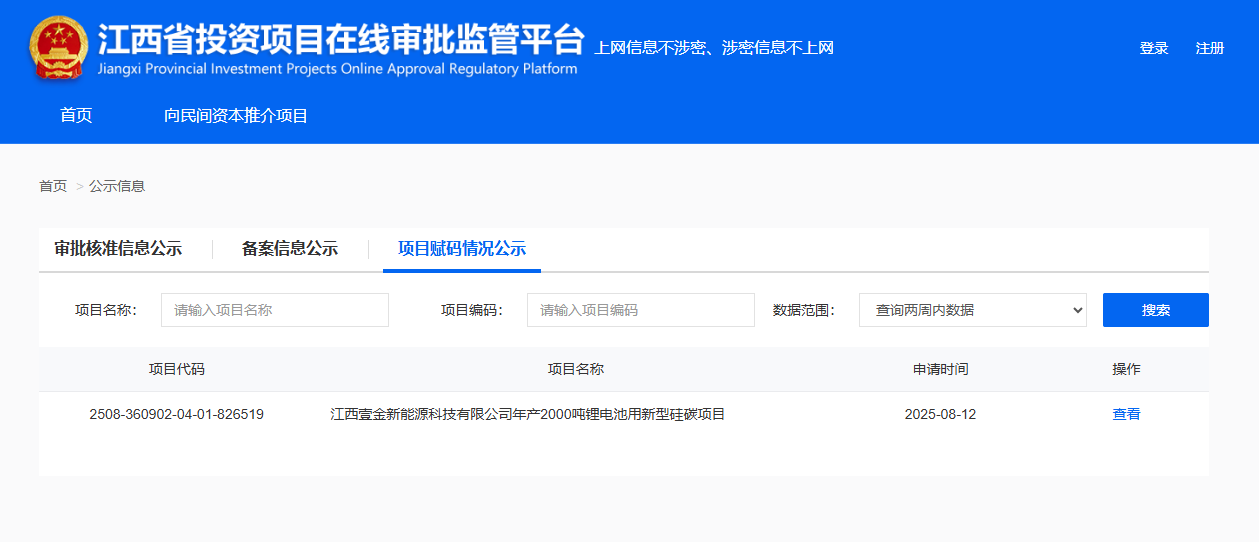The image size is (1259, 542).
Task: Switch to the 备案信息公示 tab
Action: [290, 249]
